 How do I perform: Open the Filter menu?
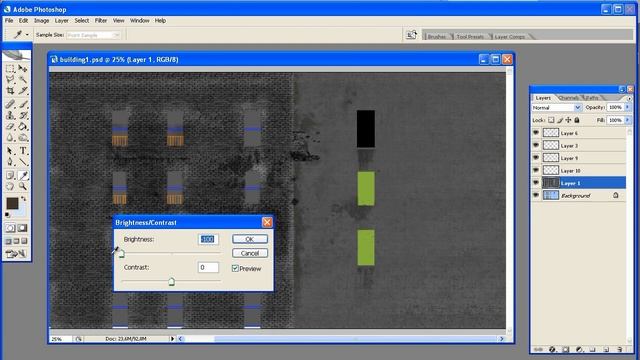pos(101,20)
